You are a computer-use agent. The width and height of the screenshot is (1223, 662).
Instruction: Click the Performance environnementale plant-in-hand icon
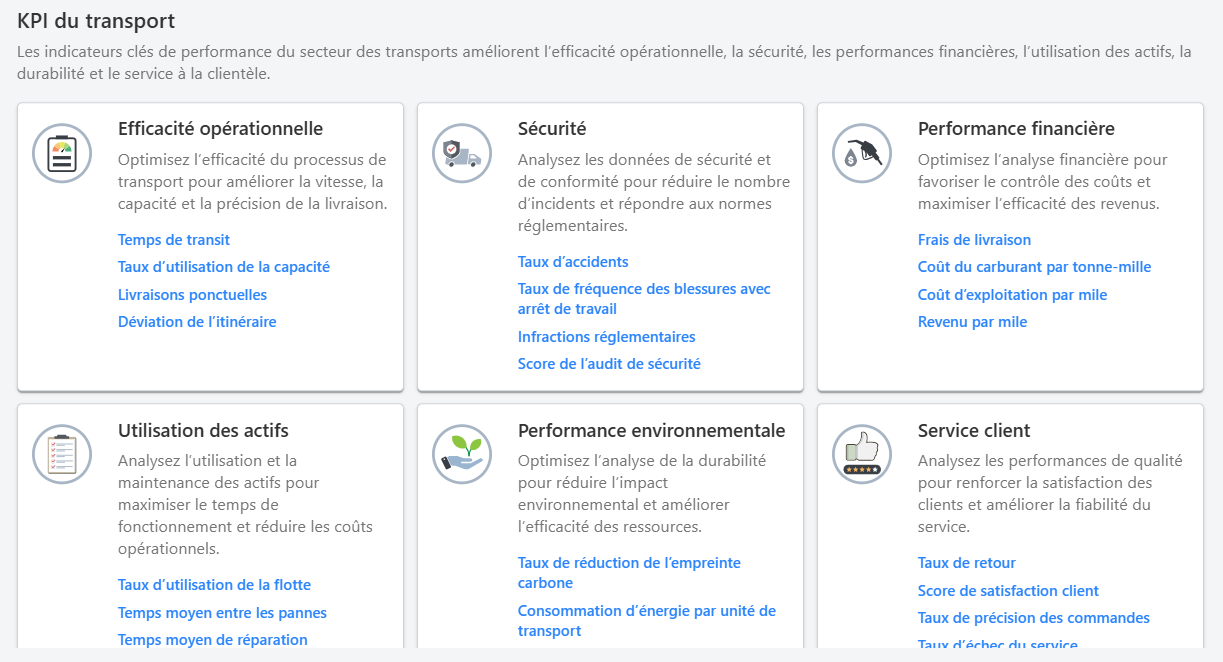(461, 454)
